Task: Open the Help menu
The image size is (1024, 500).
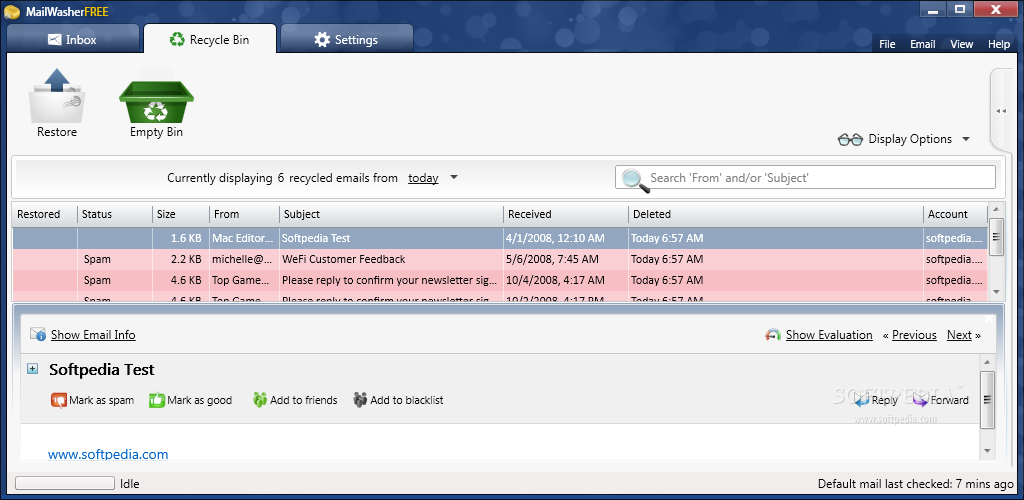Action: coord(999,44)
